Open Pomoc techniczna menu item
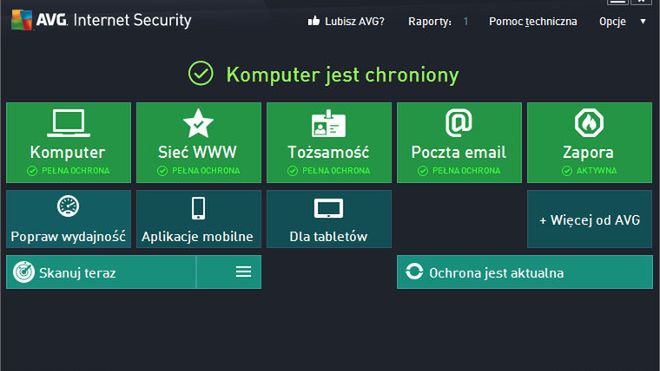 point(533,21)
